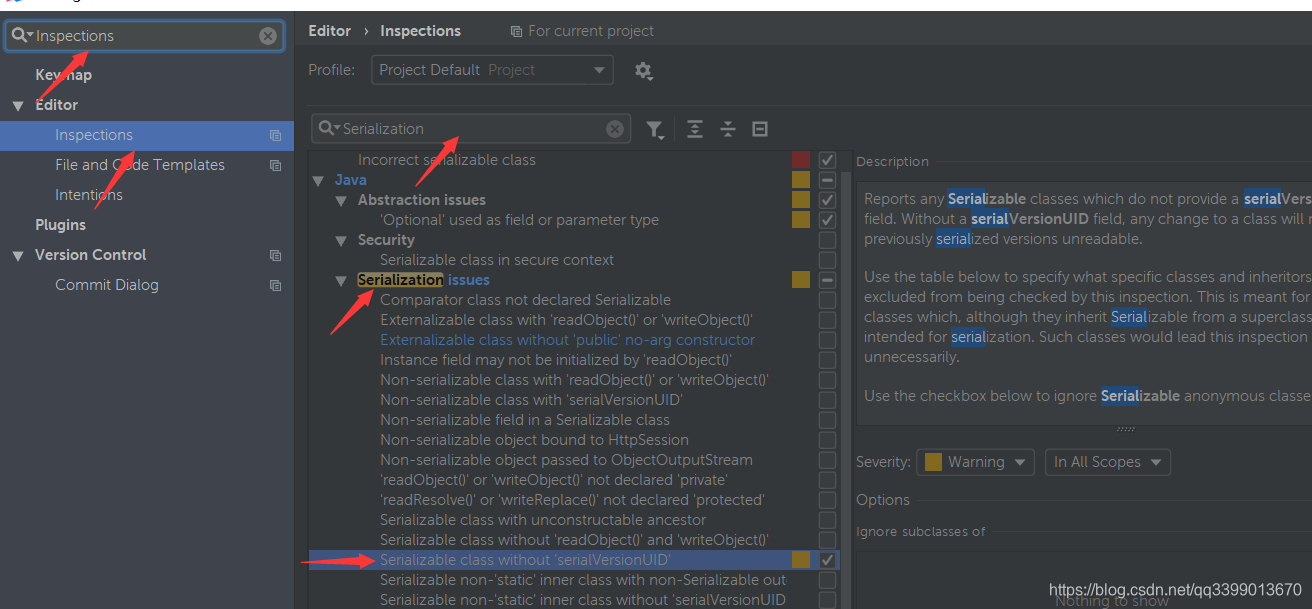Click the Editor breadcrumb link
Viewport: 1312px width, 609px height.
click(x=329, y=31)
